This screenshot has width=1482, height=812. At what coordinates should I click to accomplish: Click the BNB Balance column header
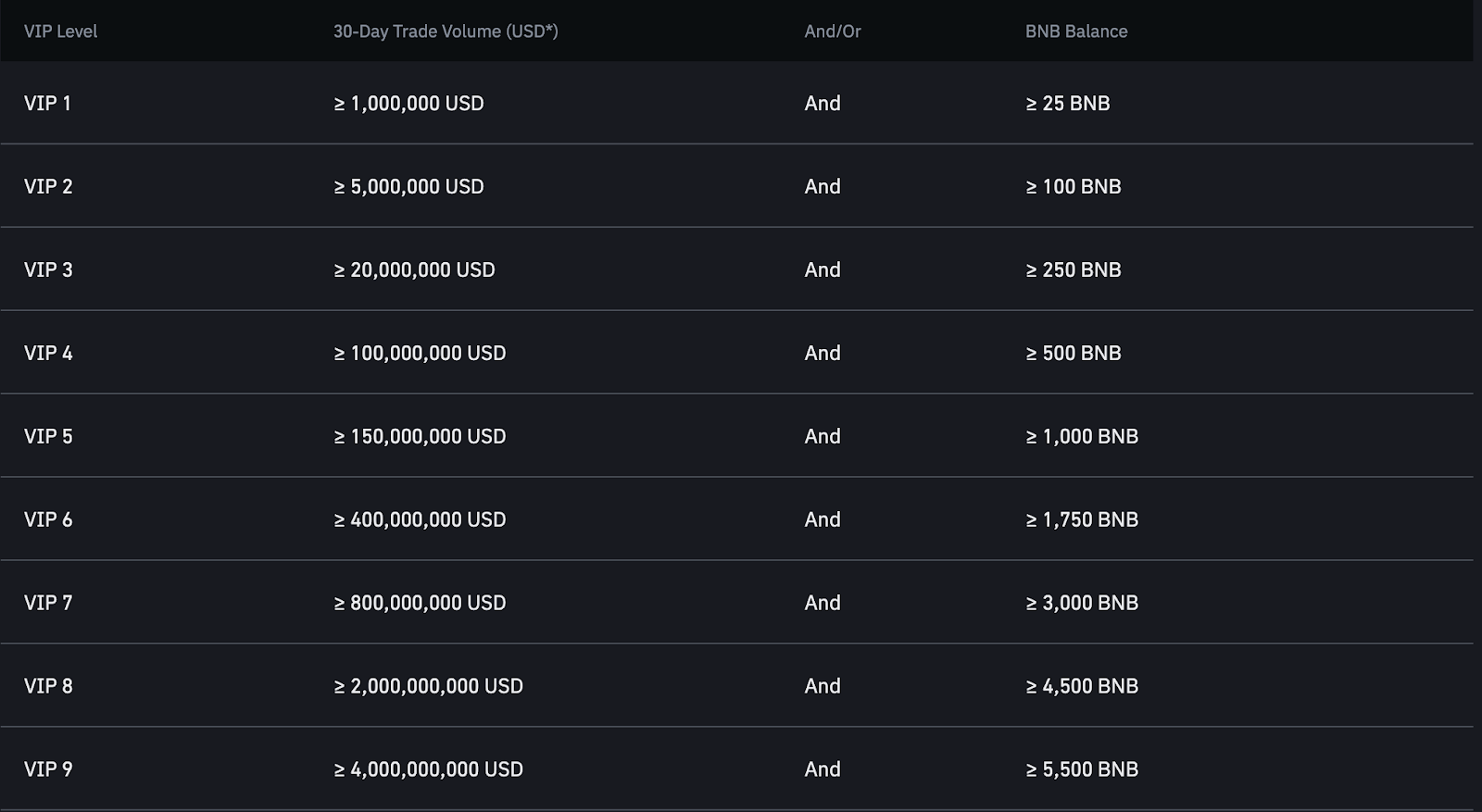[x=1075, y=31]
